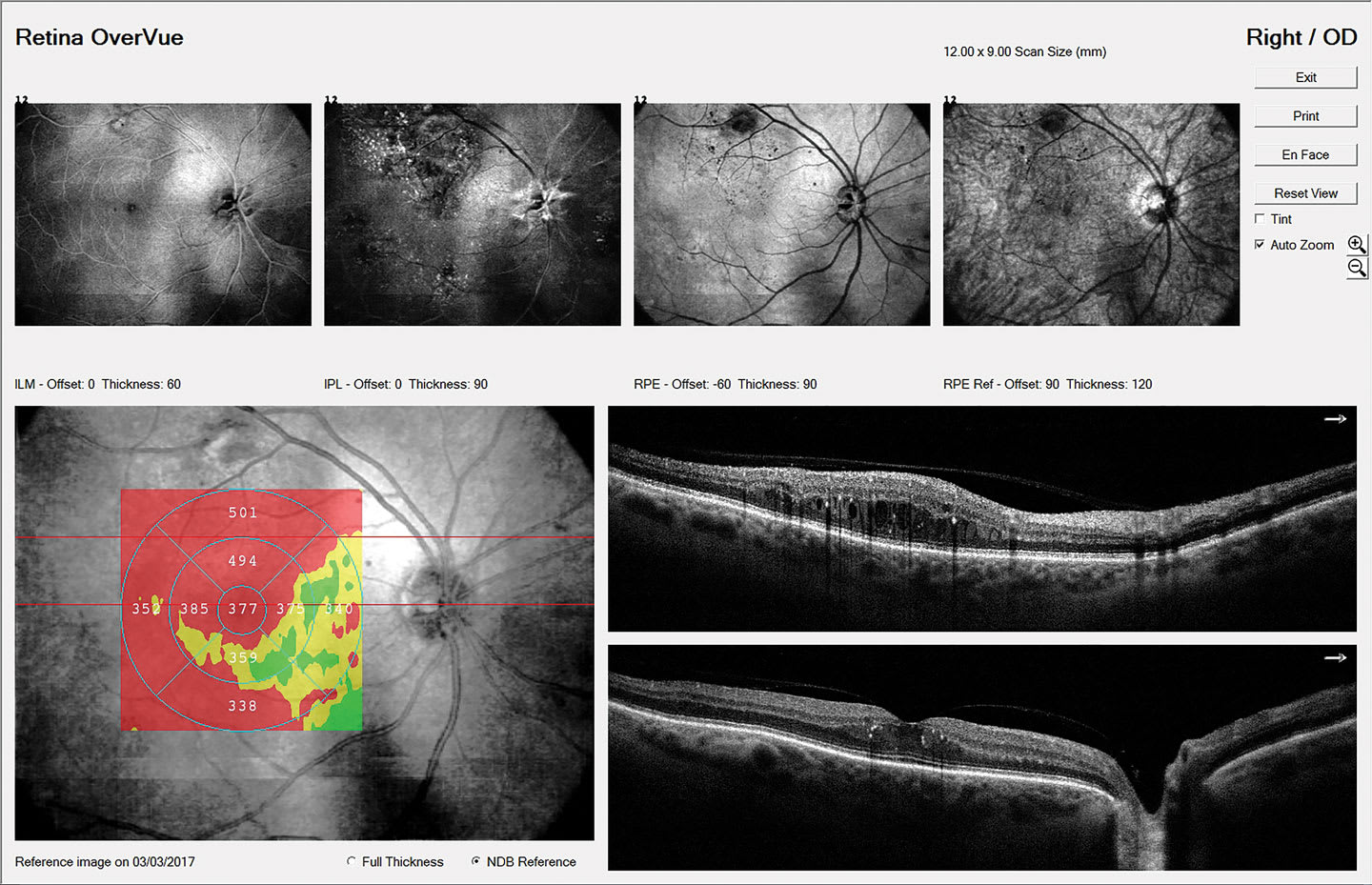Screen dimensions: 1372x885
Task: Click the RPE Offset -60 label
Action: pos(725,384)
